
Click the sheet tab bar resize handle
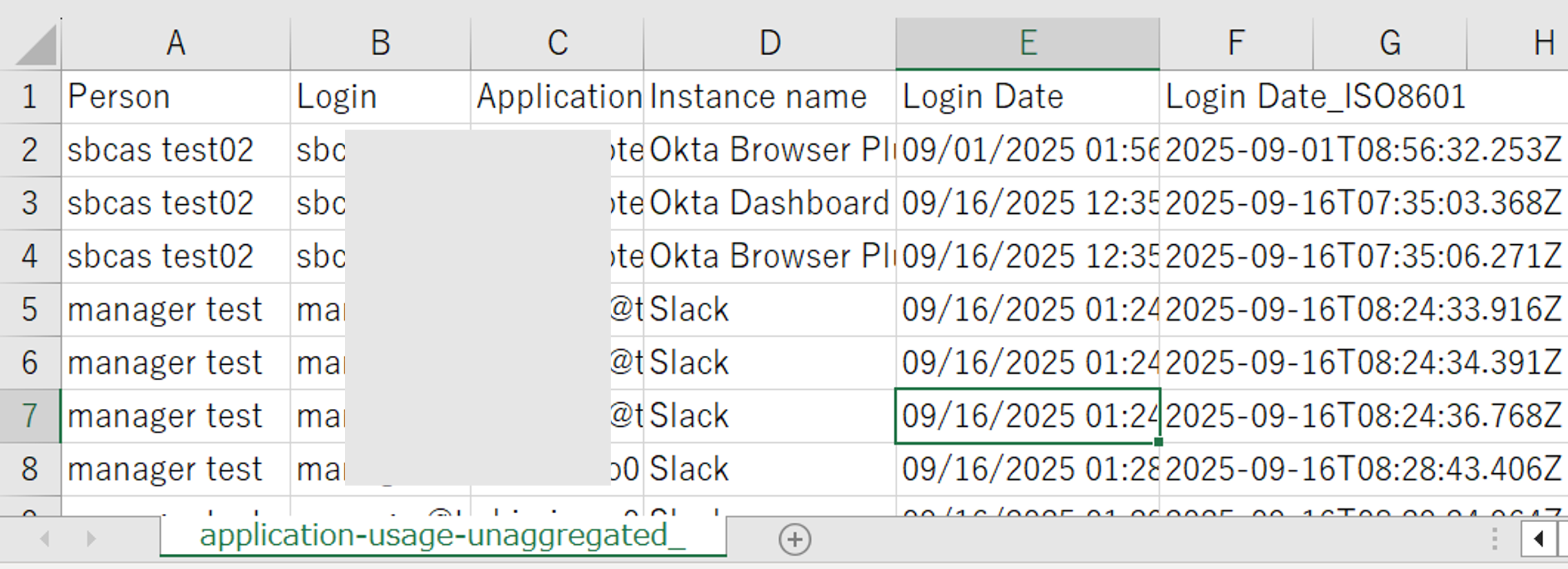pos(1494,539)
